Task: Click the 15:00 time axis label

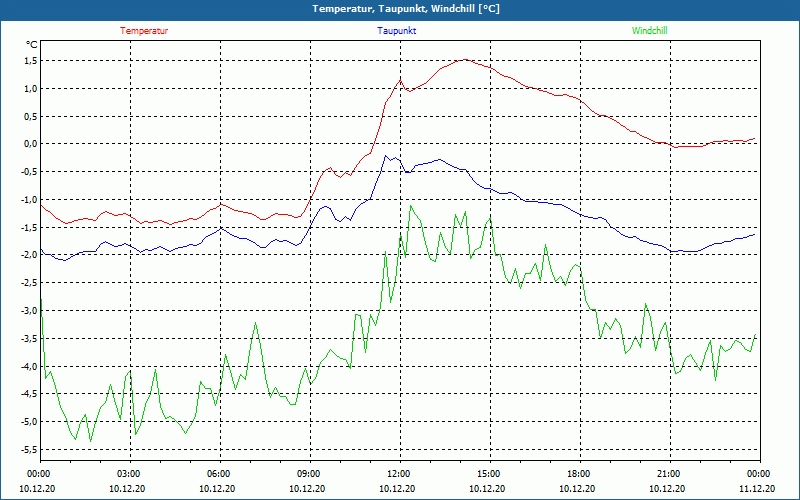Action: [x=489, y=474]
